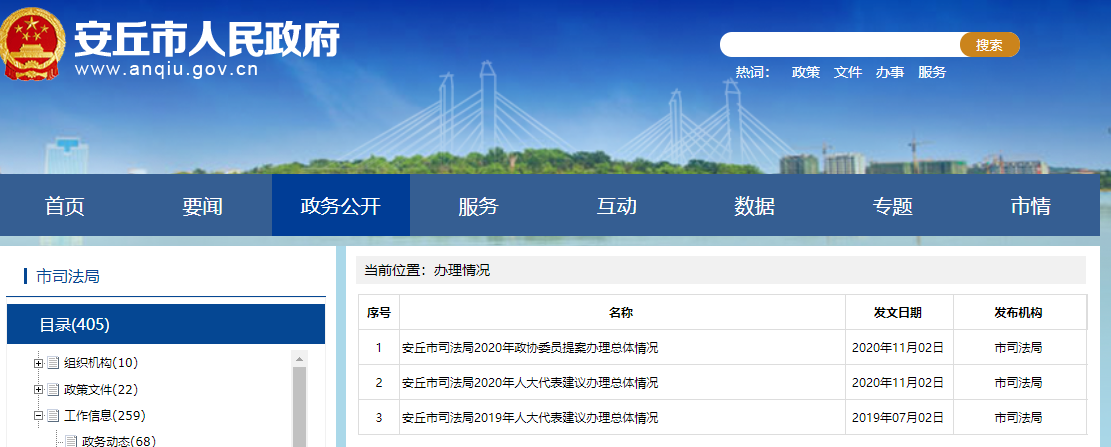Click the 安丘市人民政府 site title

(x=207, y=38)
